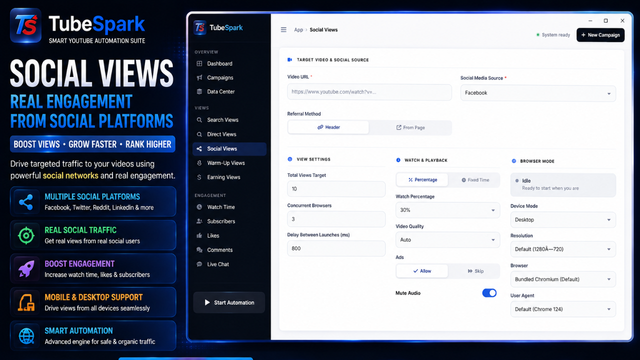Image resolution: width=640 pixels, height=360 pixels.
Task: Click the System ready status indicator
Action: coord(553,35)
